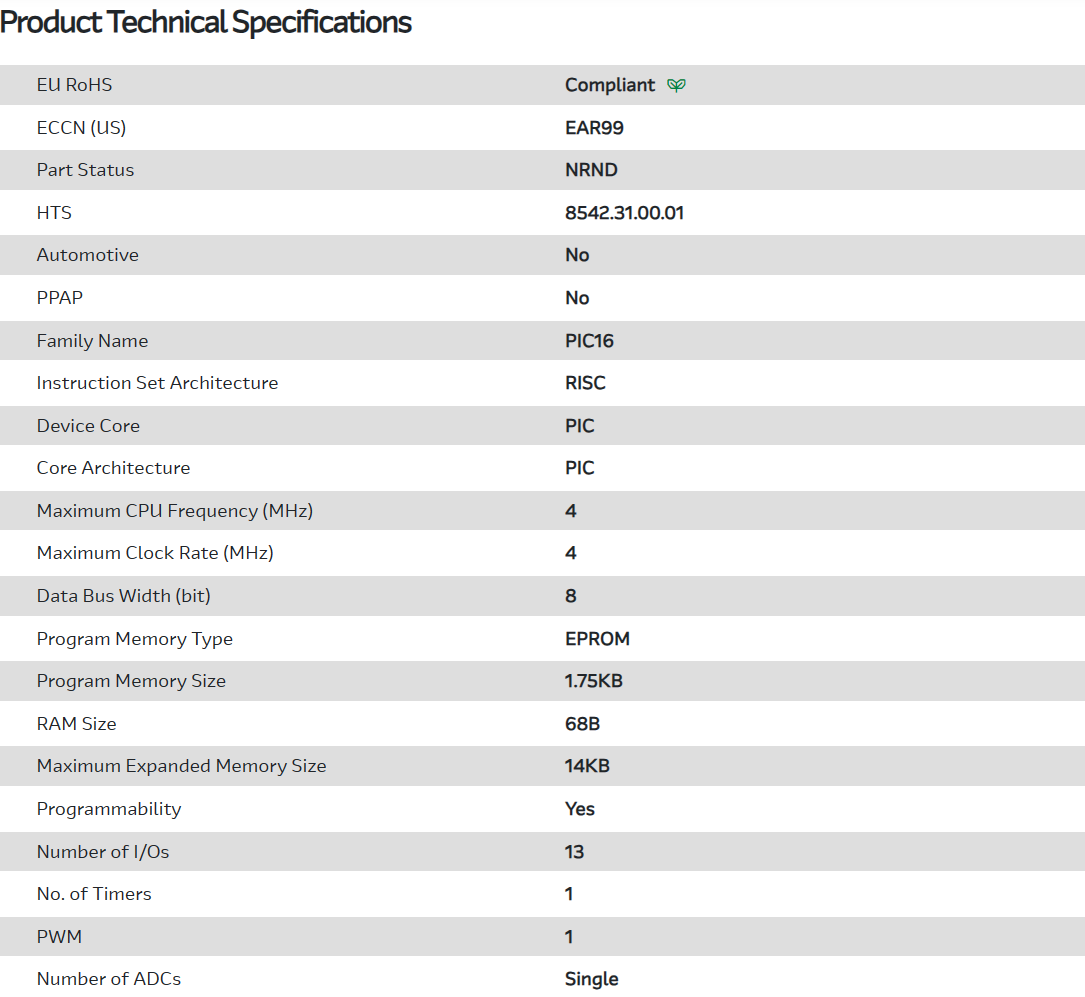Viewport: 1085px width, 997px height.
Task: Click the green leaf RoHS icon
Action: [x=677, y=86]
